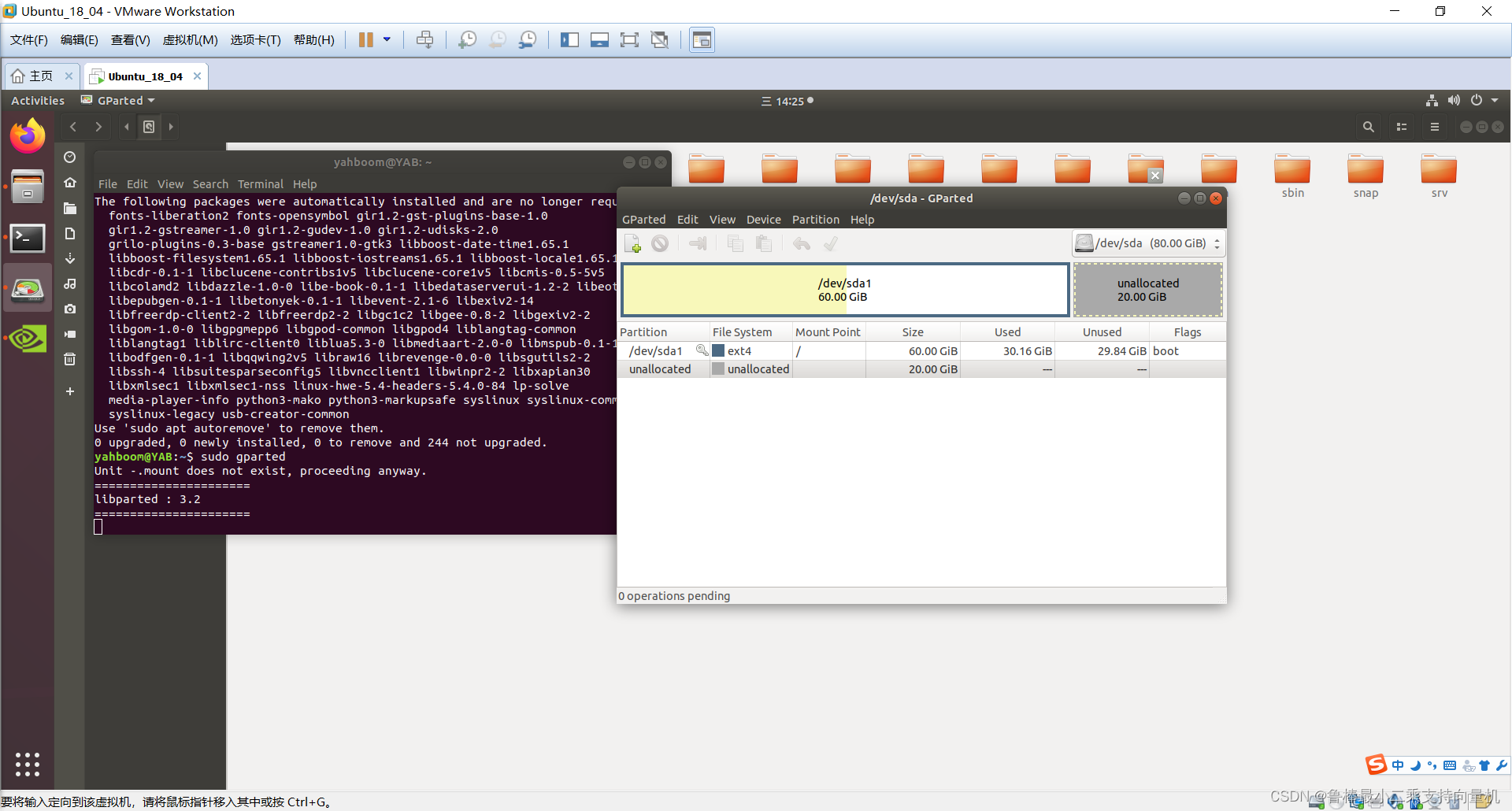The height and width of the screenshot is (811, 1512).
Task: Click the GParted icon in the dock
Action: [28, 289]
